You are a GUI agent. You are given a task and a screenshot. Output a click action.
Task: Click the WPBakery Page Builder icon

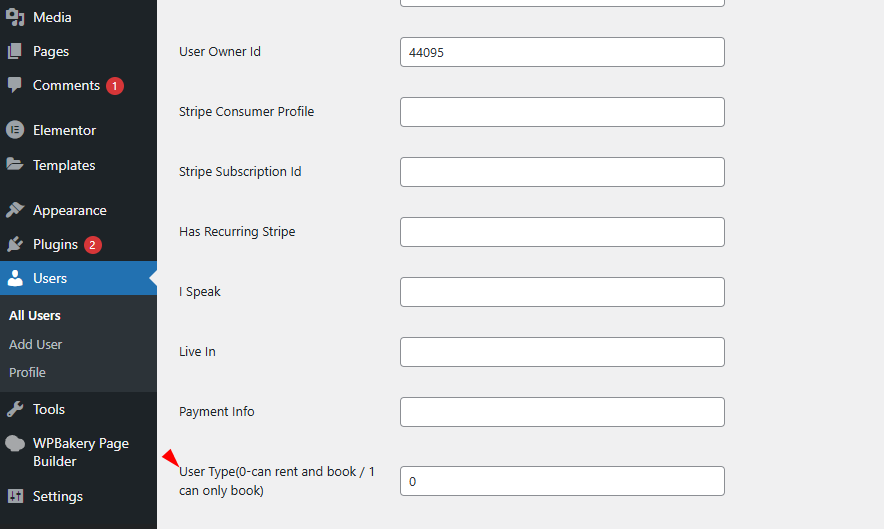pyautogui.click(x=15, y=443)
